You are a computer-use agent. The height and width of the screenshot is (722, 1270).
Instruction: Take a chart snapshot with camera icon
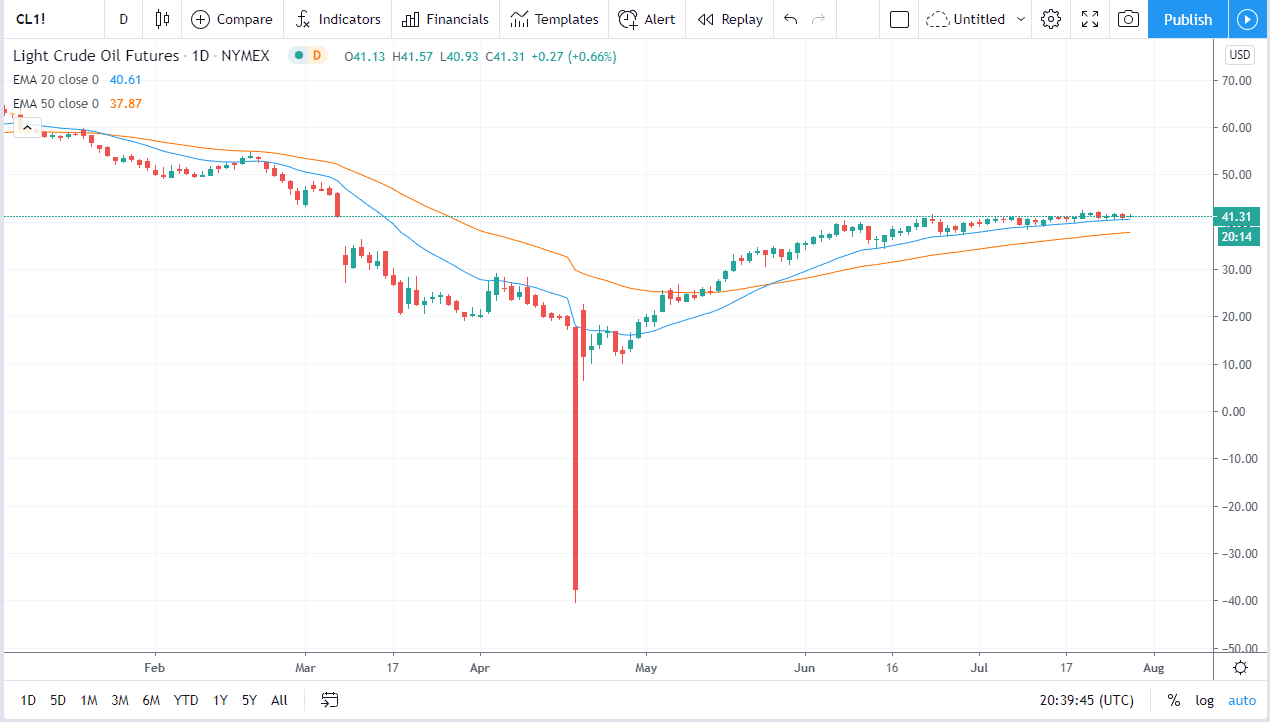(1128, 19)
